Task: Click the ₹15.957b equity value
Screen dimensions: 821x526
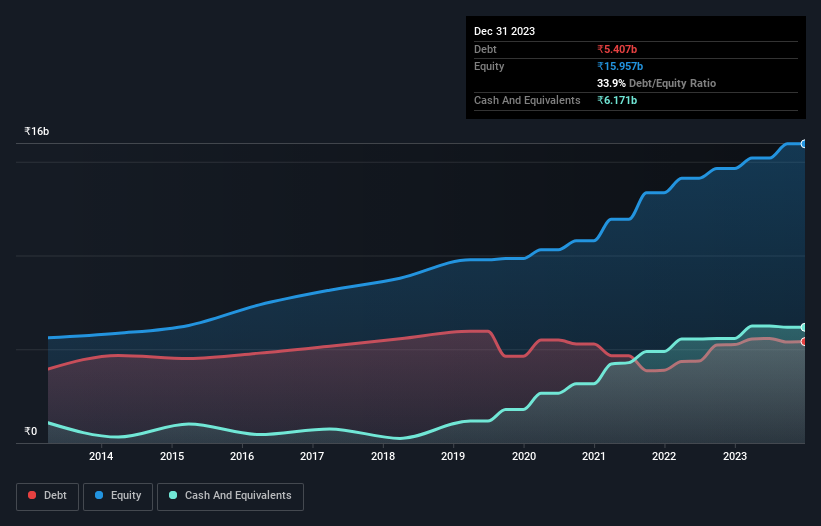Action: (x=620, y=66)
